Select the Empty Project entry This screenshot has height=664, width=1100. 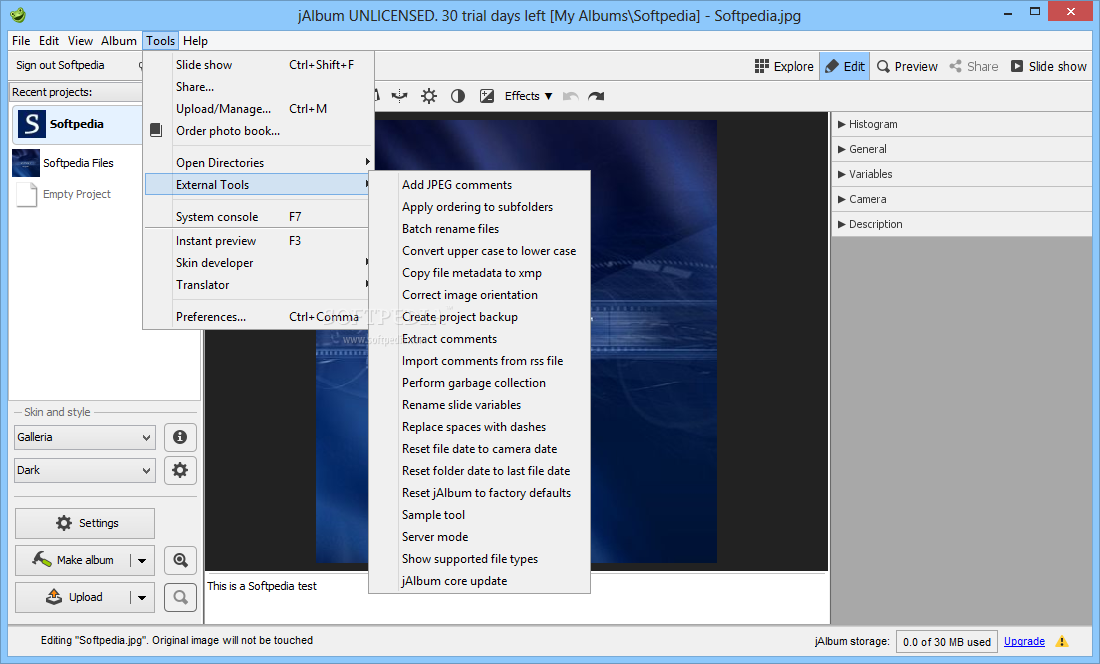[77, 194]
